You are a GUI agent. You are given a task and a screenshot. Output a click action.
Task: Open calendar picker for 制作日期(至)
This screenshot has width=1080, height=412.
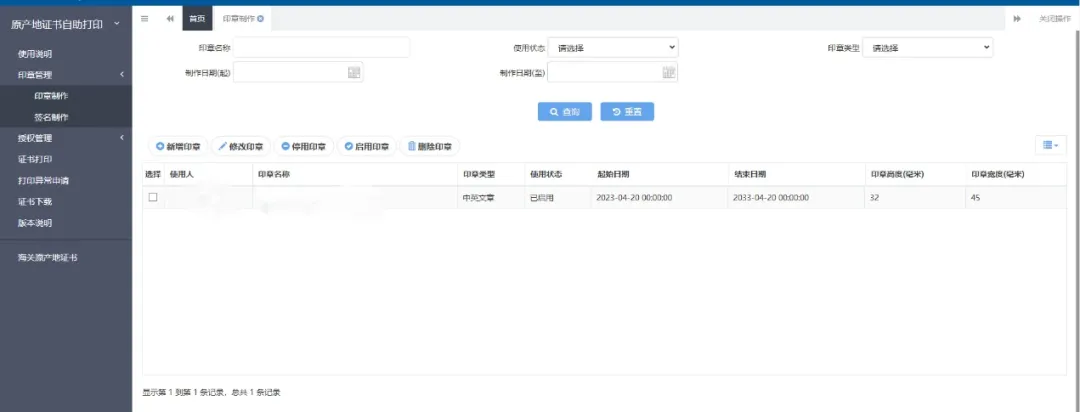coord(669,72)
